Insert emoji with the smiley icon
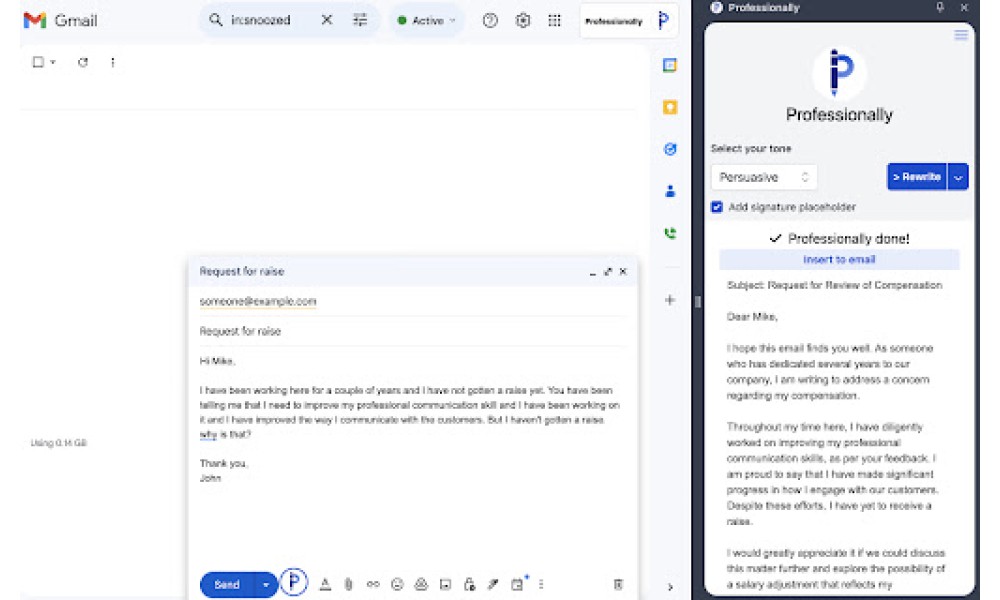1000x600 pixels. 397,584
